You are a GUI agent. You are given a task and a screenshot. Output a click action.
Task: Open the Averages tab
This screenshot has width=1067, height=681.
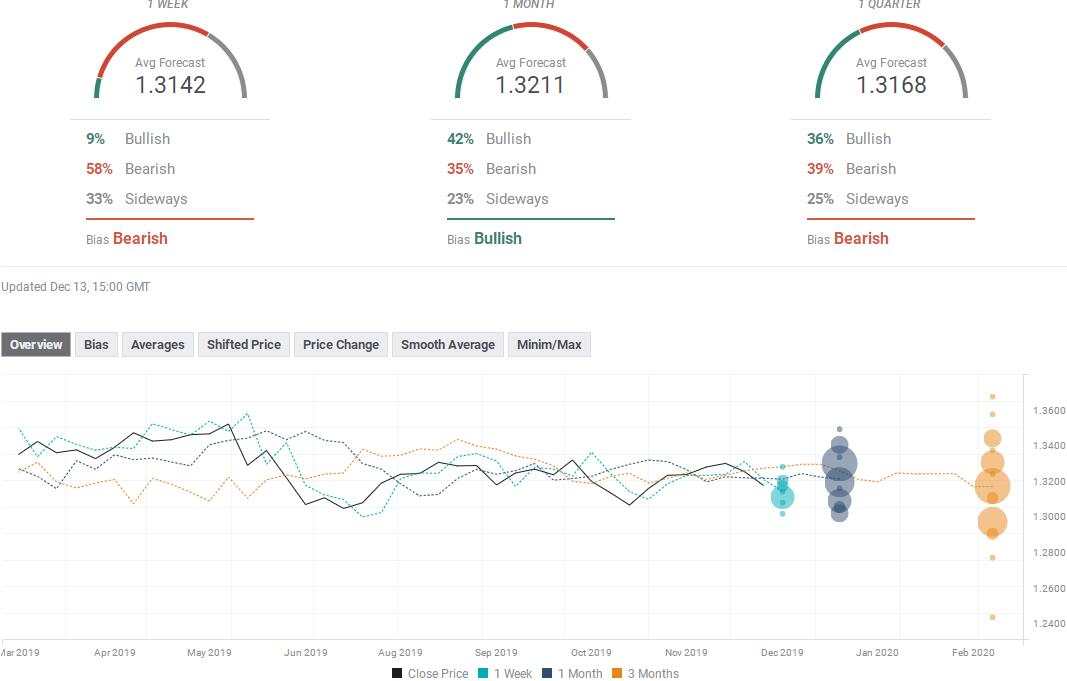pyautogui.click(x=157, y=344)
